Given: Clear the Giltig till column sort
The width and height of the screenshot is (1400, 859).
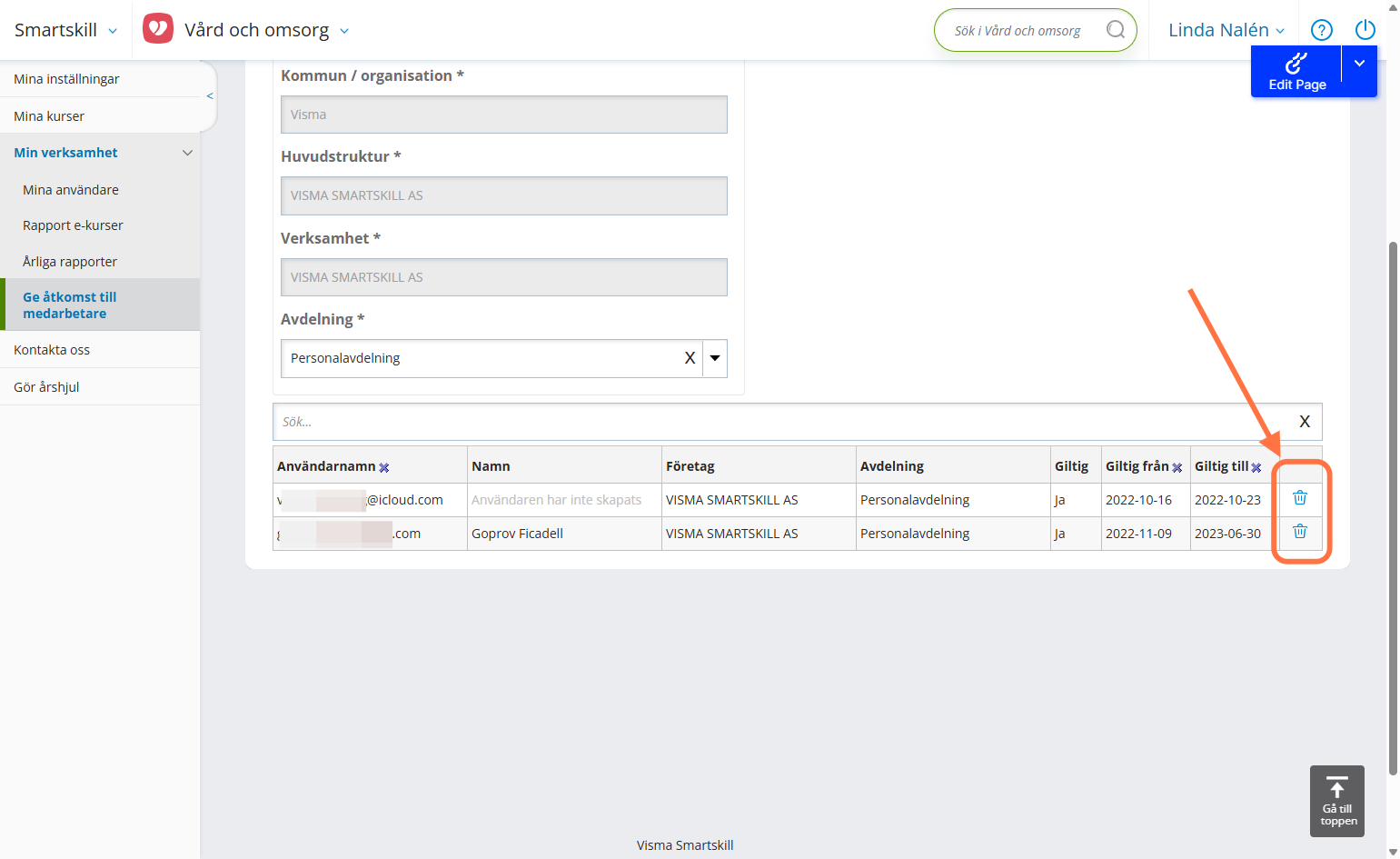Looking at the screenshot, I should pos(1256,467).
